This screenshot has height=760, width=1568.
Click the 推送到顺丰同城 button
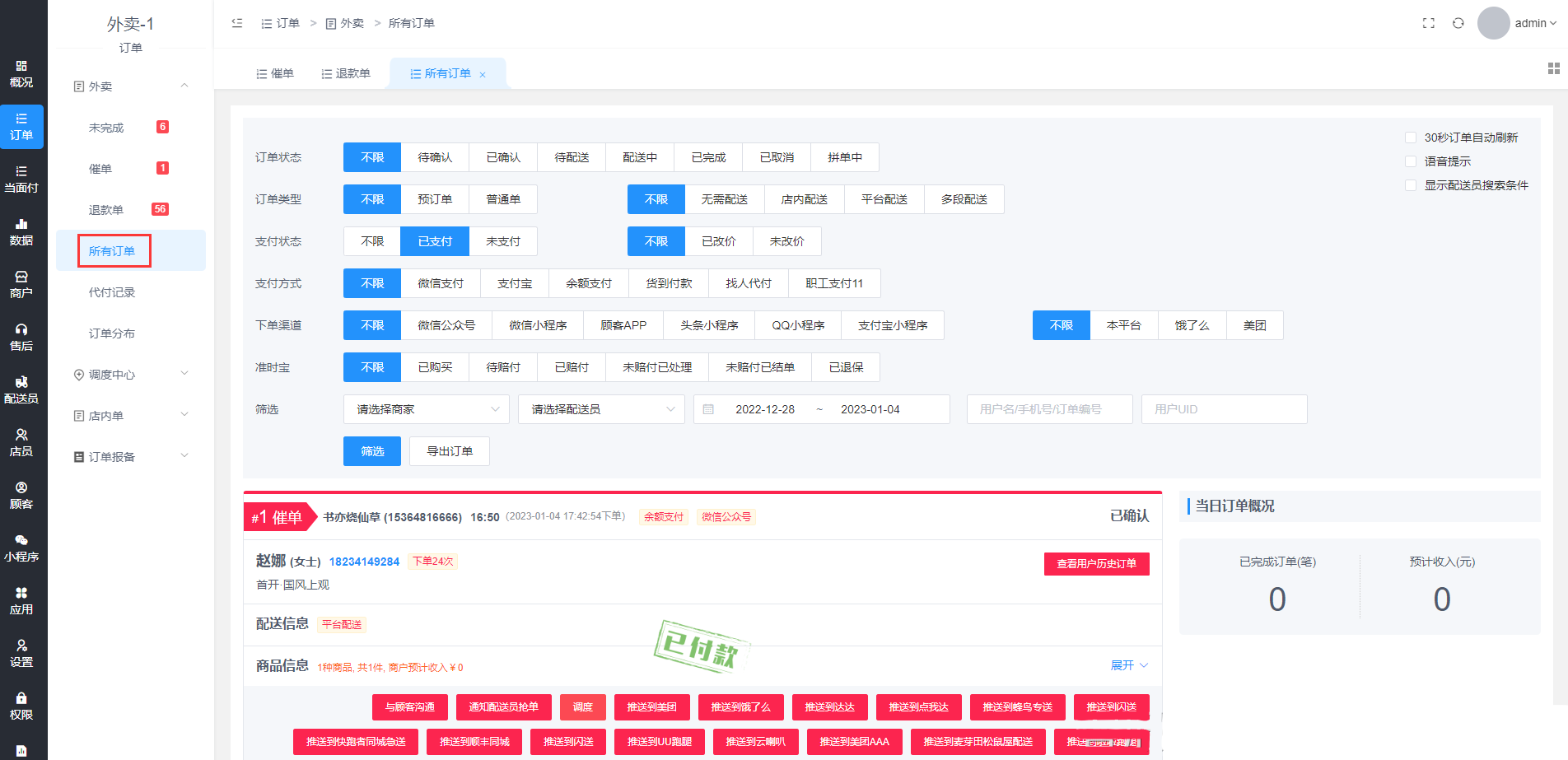click(474, 742)
